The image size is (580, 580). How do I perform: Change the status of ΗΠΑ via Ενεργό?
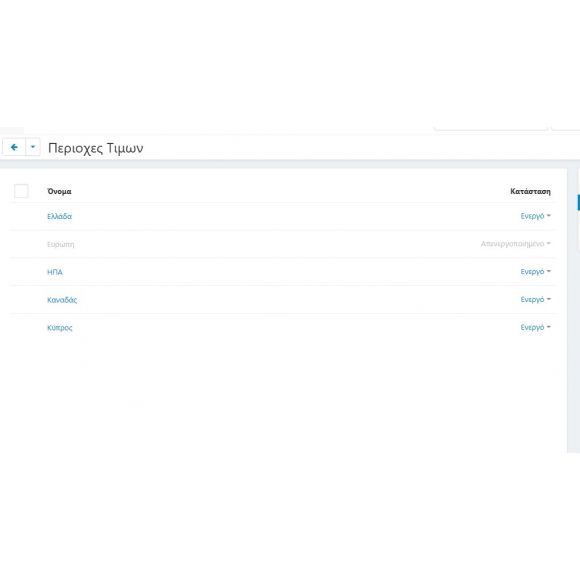coord(535,272)
